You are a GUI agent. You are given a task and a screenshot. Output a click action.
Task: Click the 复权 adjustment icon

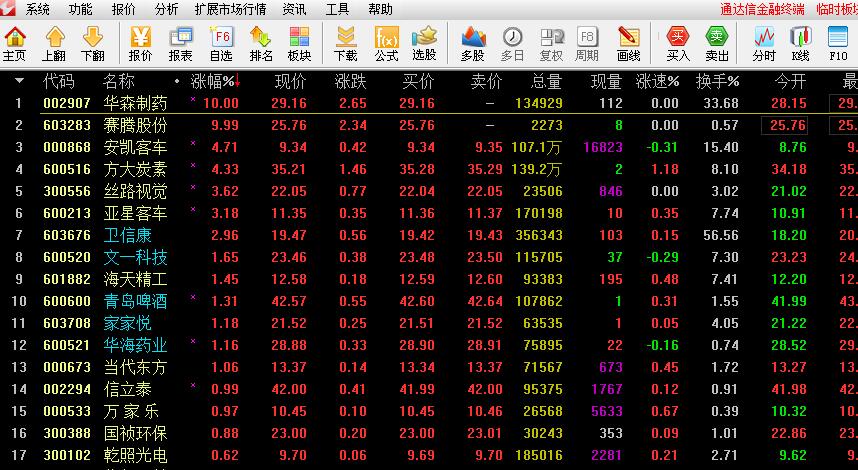click(x=552, y=44)
